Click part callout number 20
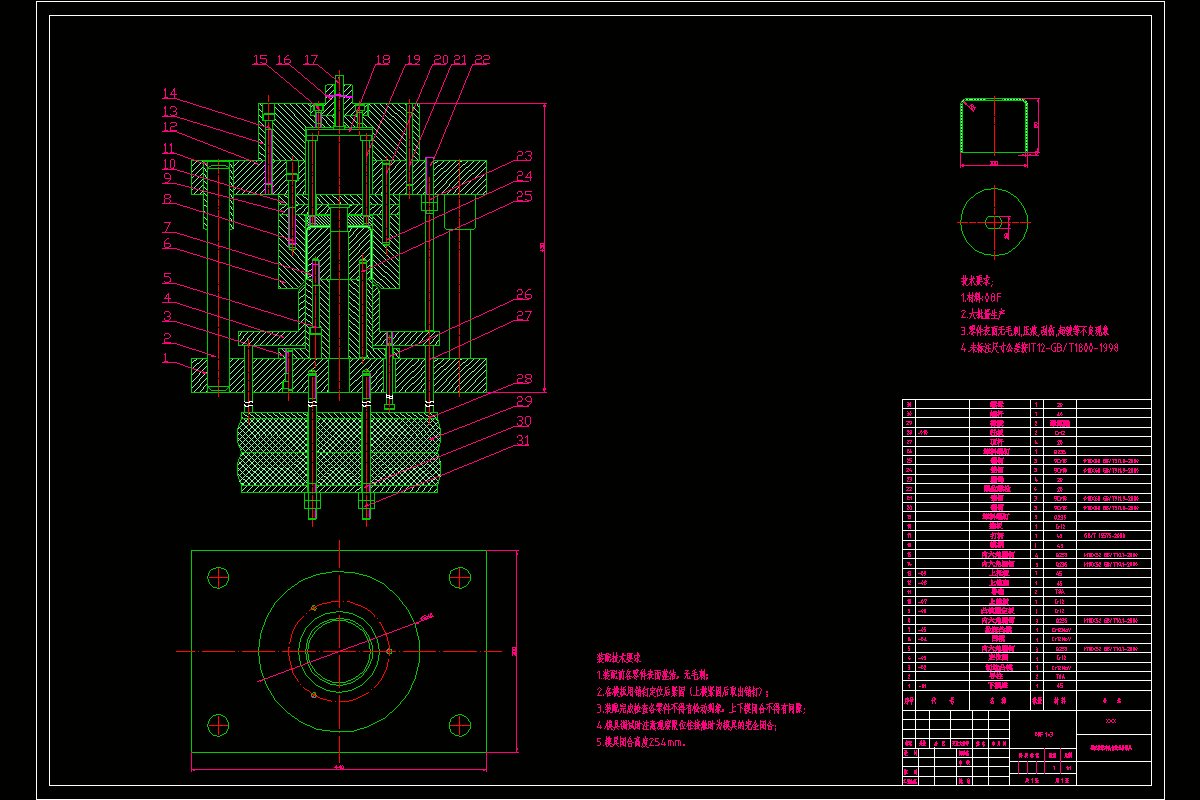The width and height of the screenshot is (1200, 800). [x=440, y=60]
